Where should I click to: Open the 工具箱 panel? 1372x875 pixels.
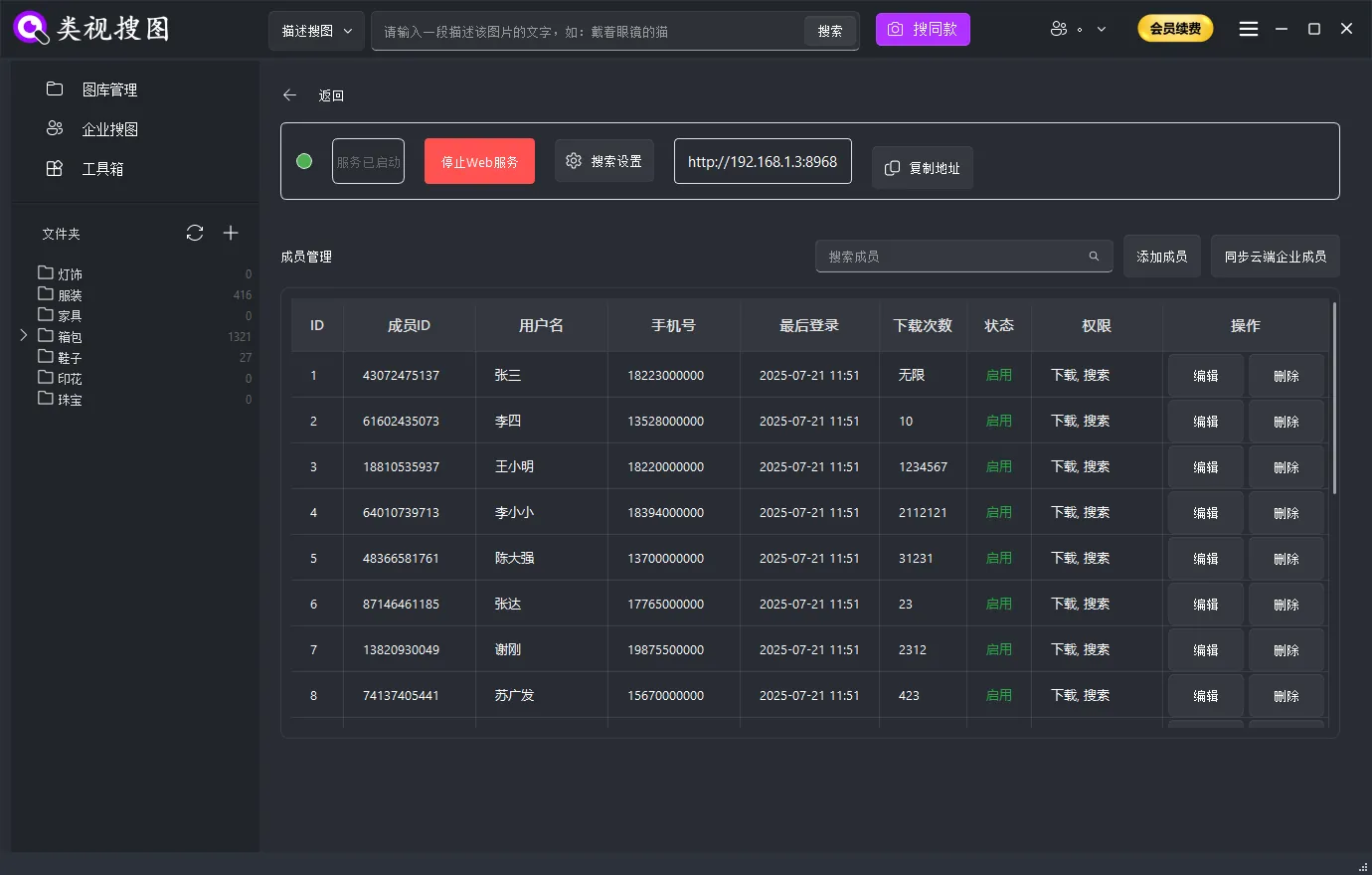110,168
